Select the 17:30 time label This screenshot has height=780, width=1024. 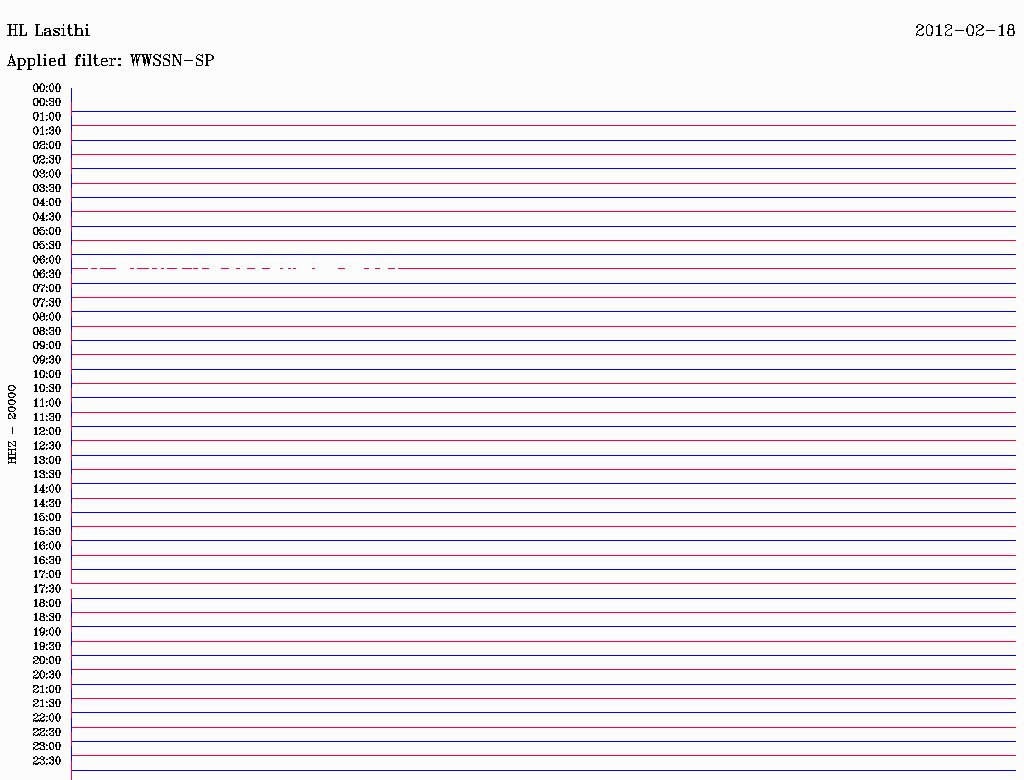pos(47,589)
